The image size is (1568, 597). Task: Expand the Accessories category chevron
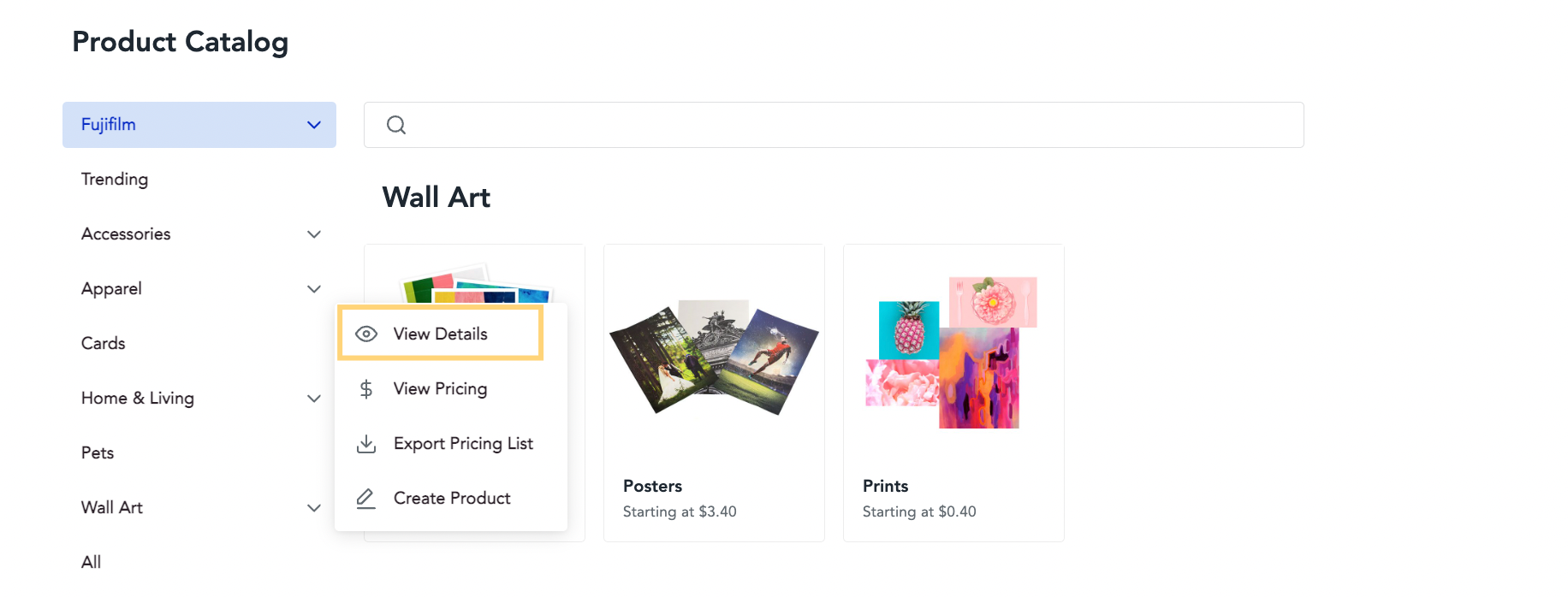click(x=314, y=234)
